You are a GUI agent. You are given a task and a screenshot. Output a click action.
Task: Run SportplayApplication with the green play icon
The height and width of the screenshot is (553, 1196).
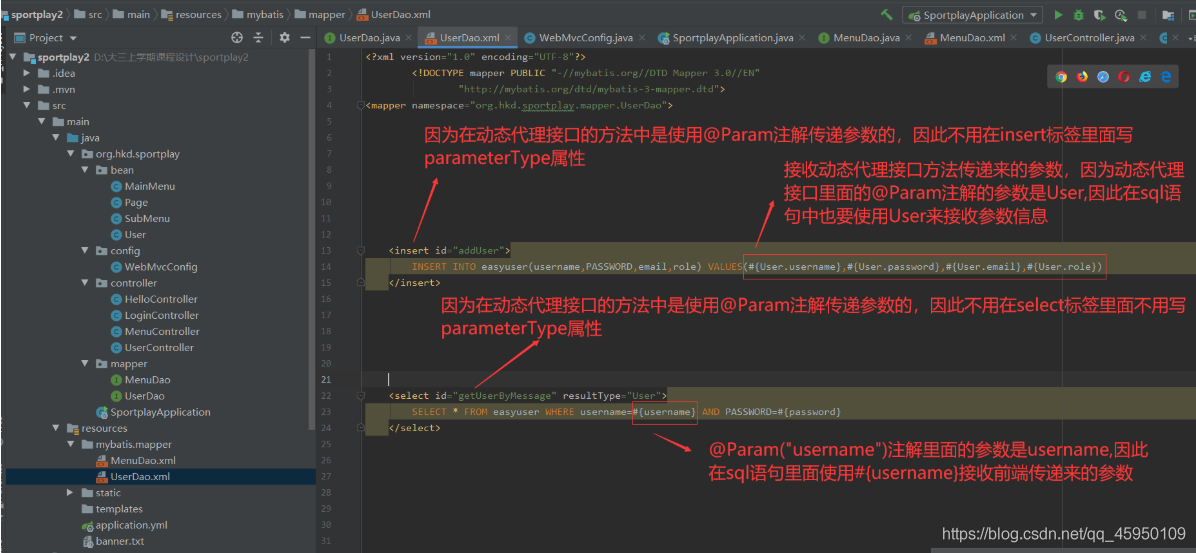click(x=1058, y=14)
